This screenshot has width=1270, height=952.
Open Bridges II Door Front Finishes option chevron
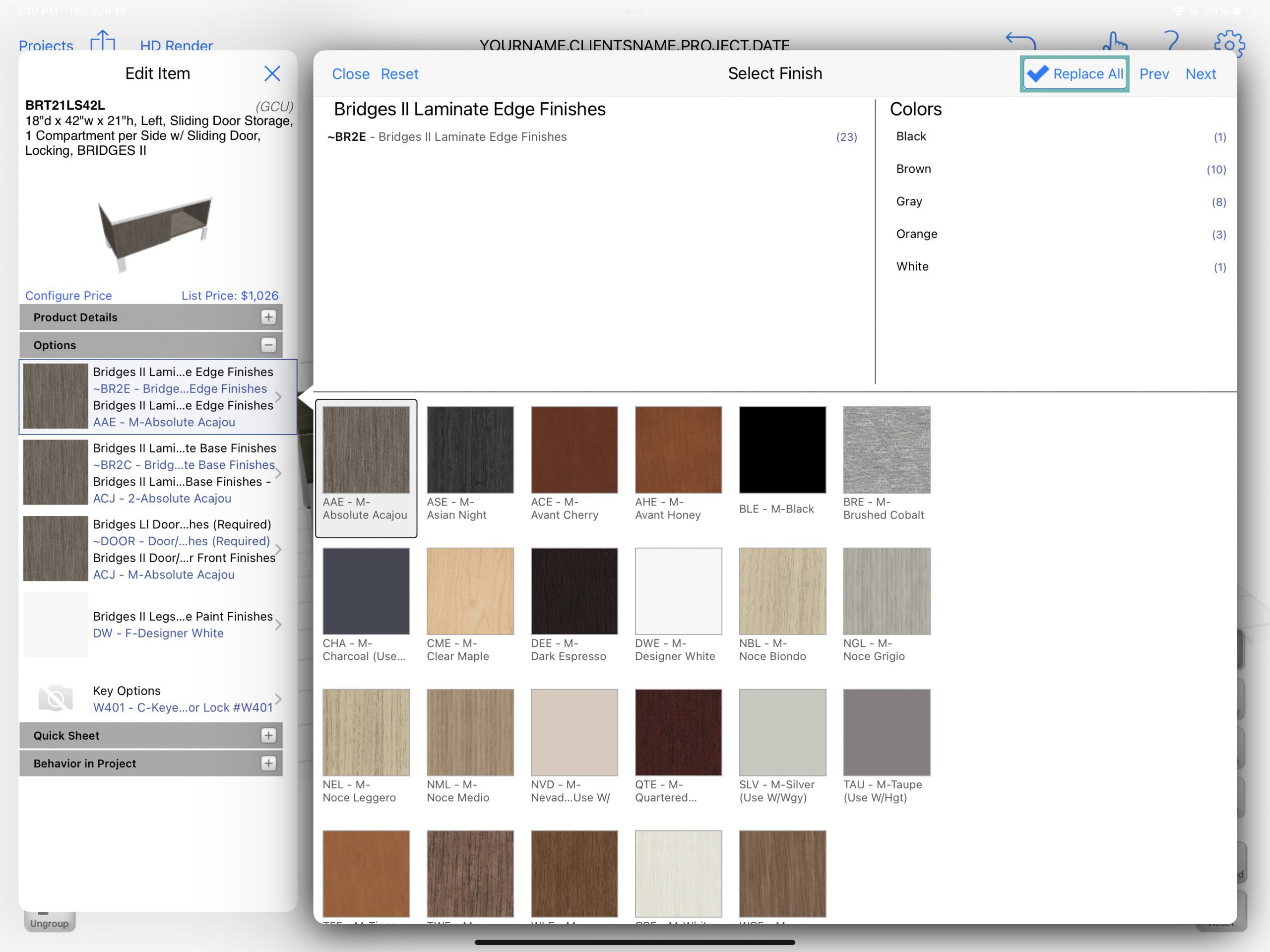click(x=278, y=550)
